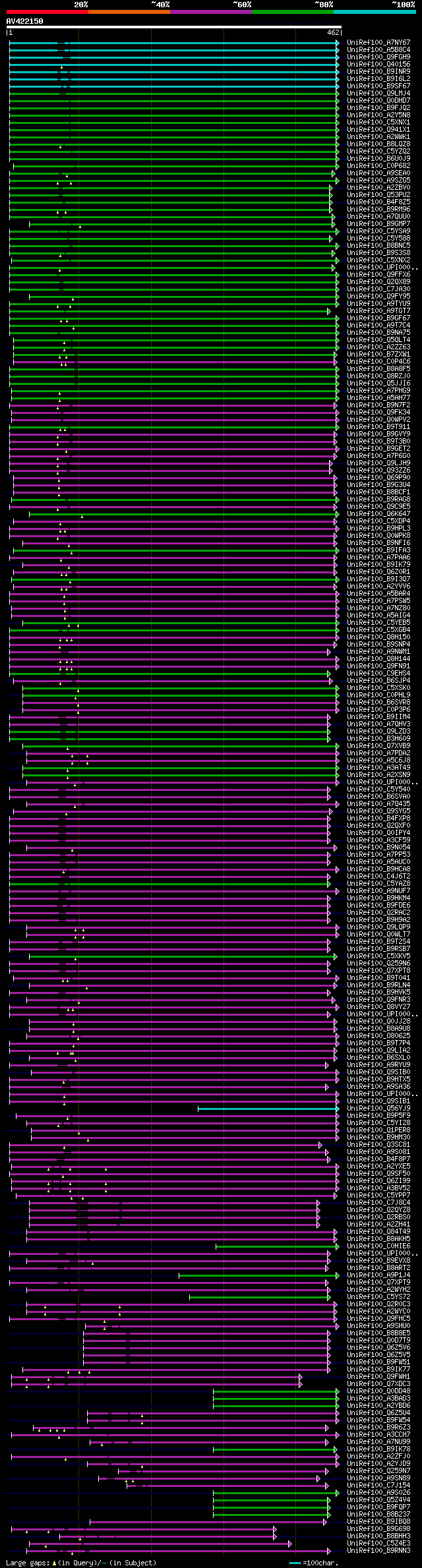Click the AV422150 query name label
Screen dimensions: 422x1568
click(25, 21)
